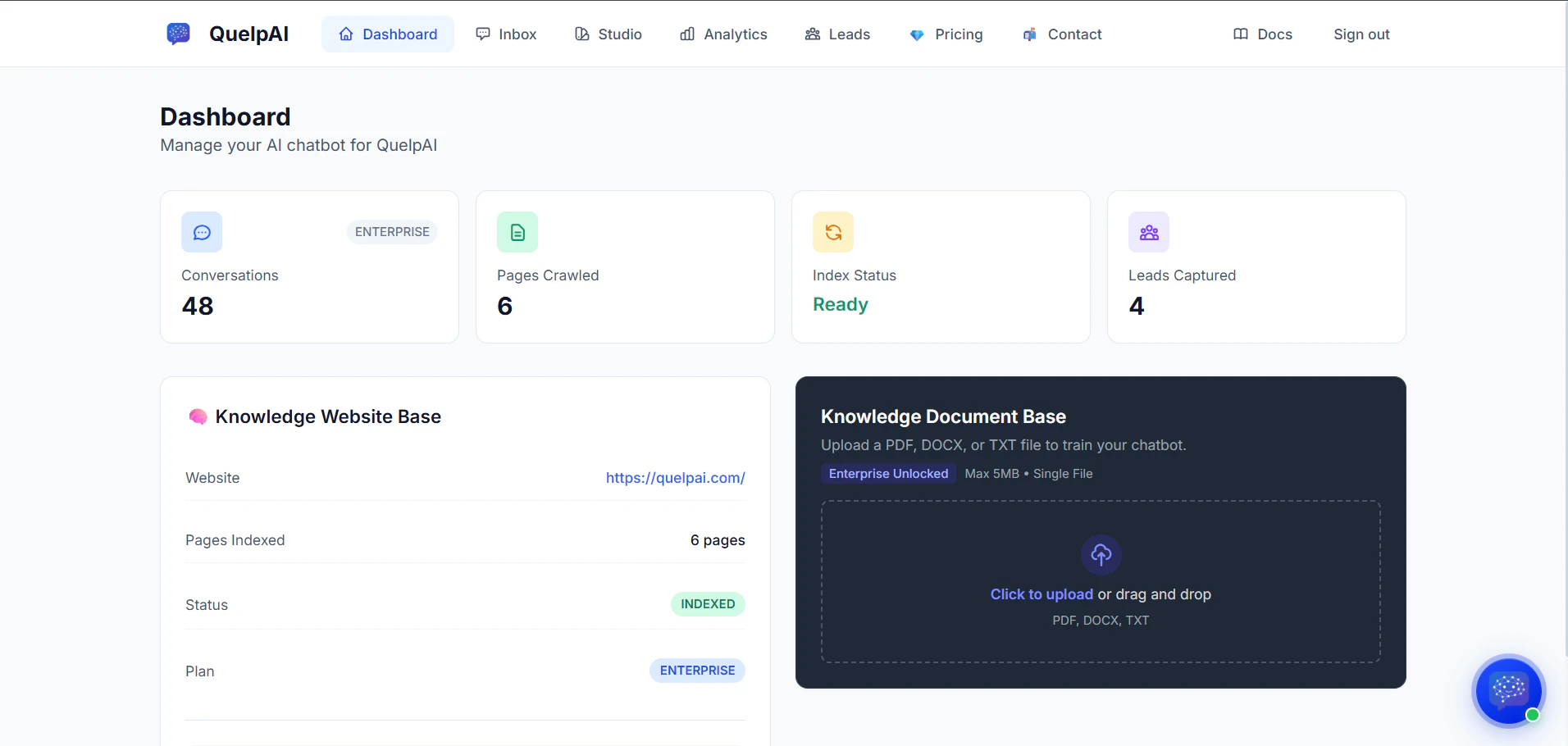The image size is (1568, 746).
Task: Click the Pages Crawled document icon
Action: click(x=517, y=233)
